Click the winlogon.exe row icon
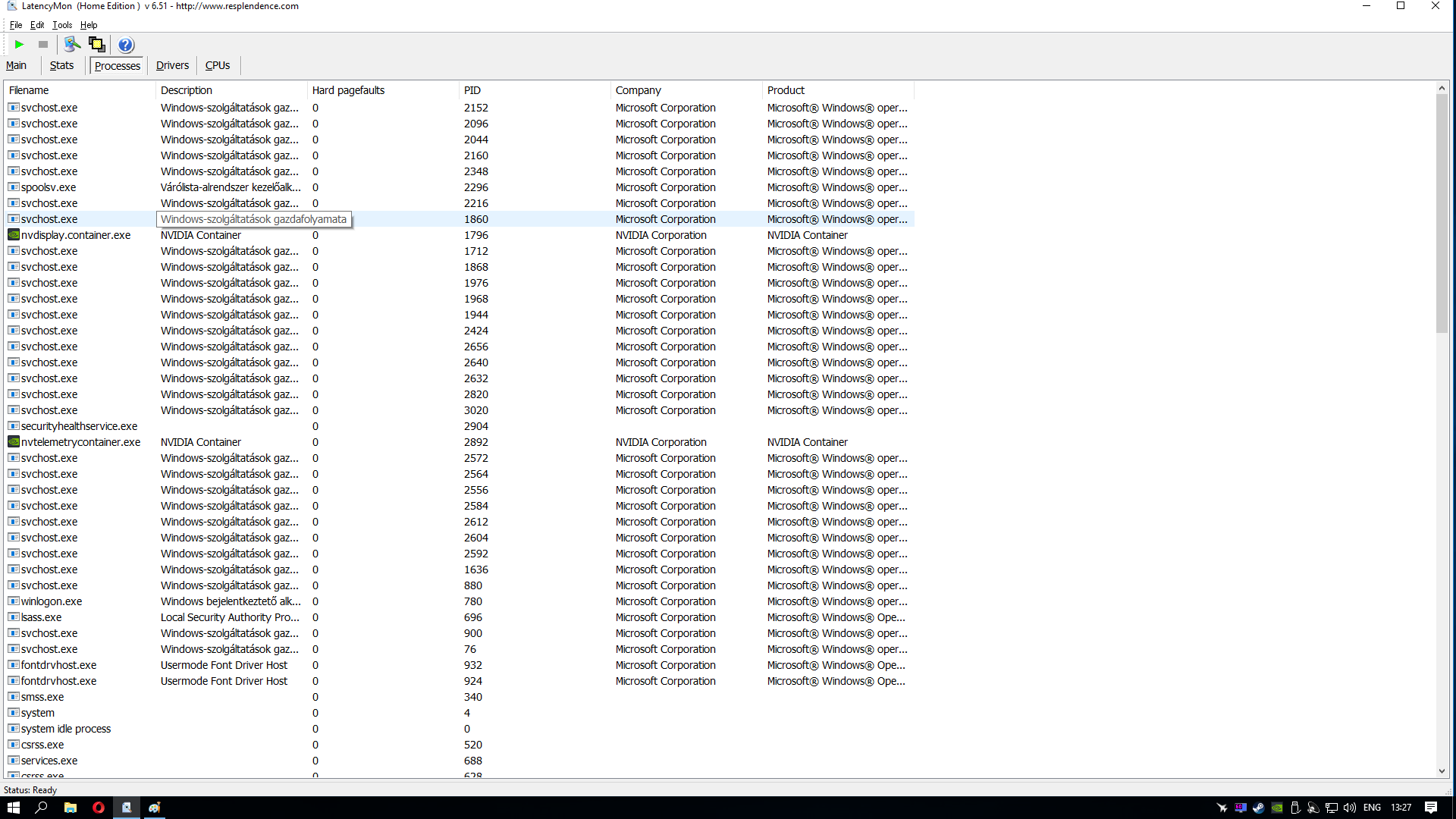This screenshot has height=819, width=1456. click(14, 601)
